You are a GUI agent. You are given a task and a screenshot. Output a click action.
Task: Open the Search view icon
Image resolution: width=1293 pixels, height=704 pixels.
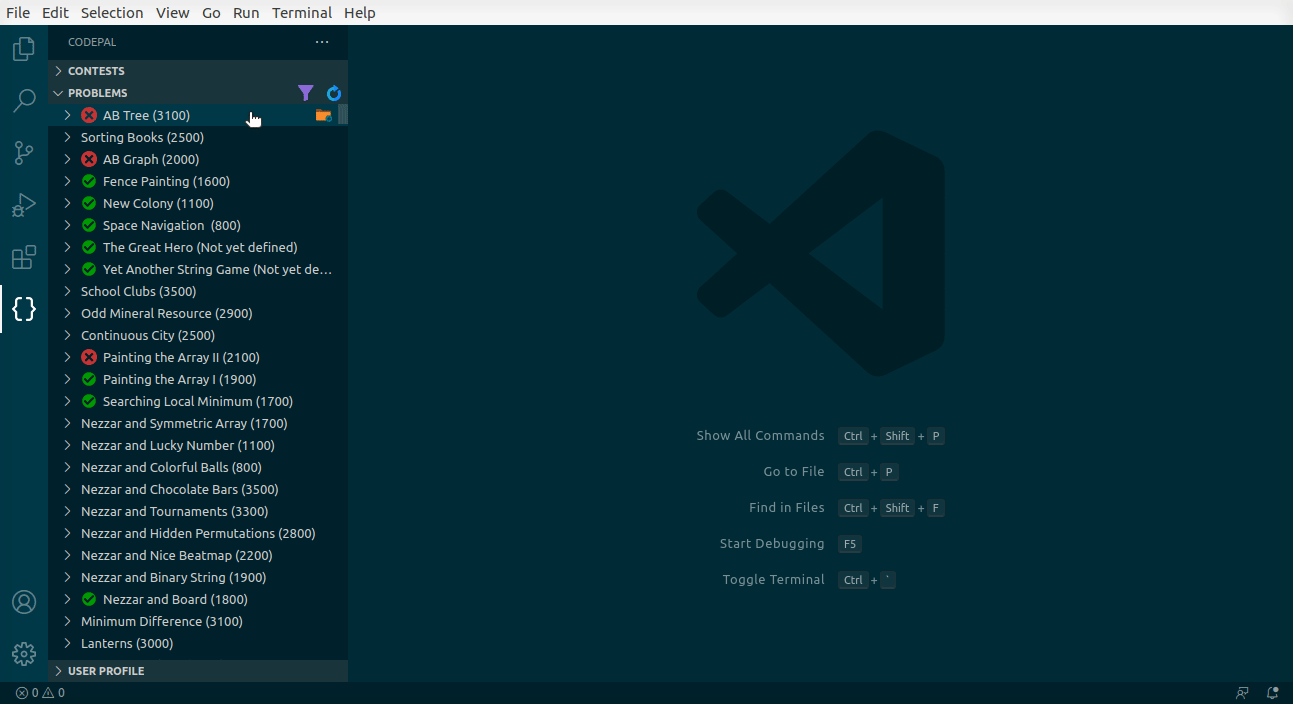click(x=24, y=101)
